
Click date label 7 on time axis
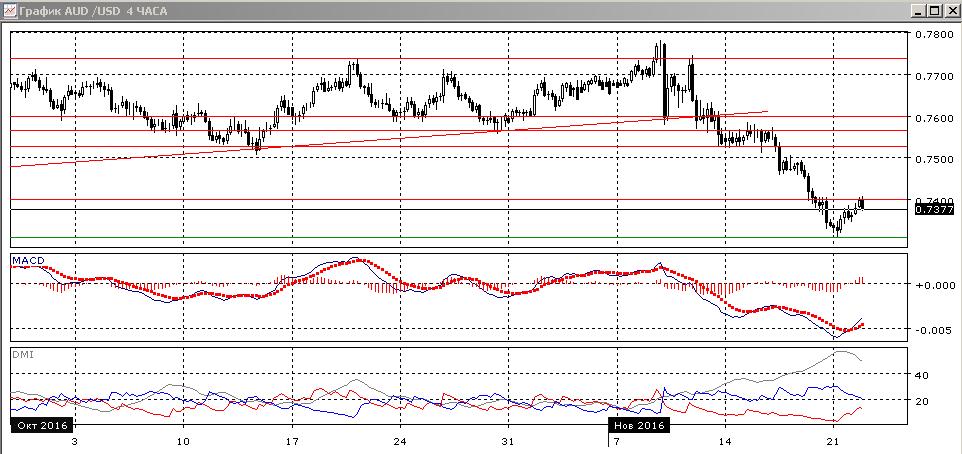point(616,442)
